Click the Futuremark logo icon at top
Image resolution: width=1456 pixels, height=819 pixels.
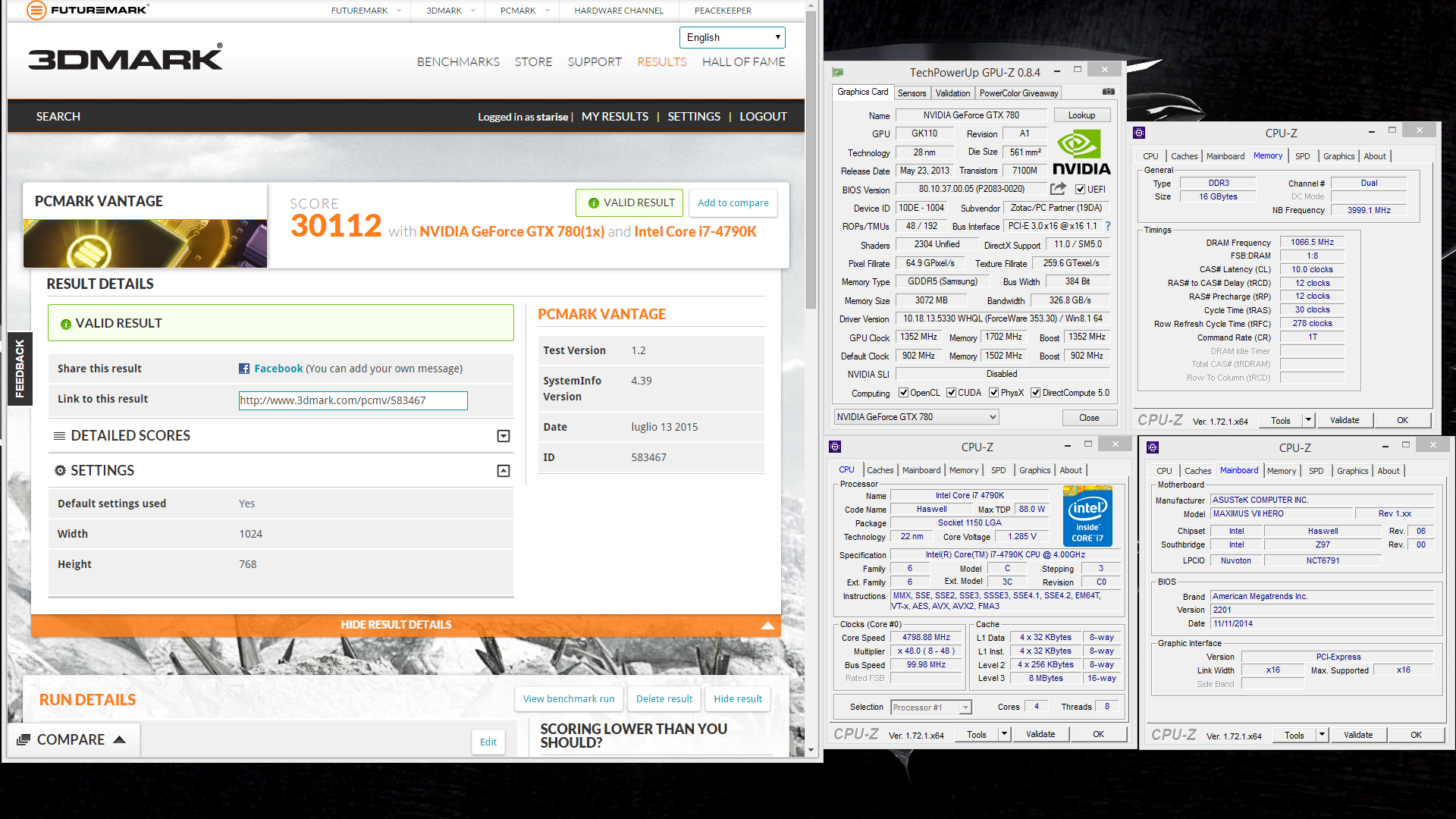[x=36, y=10]
